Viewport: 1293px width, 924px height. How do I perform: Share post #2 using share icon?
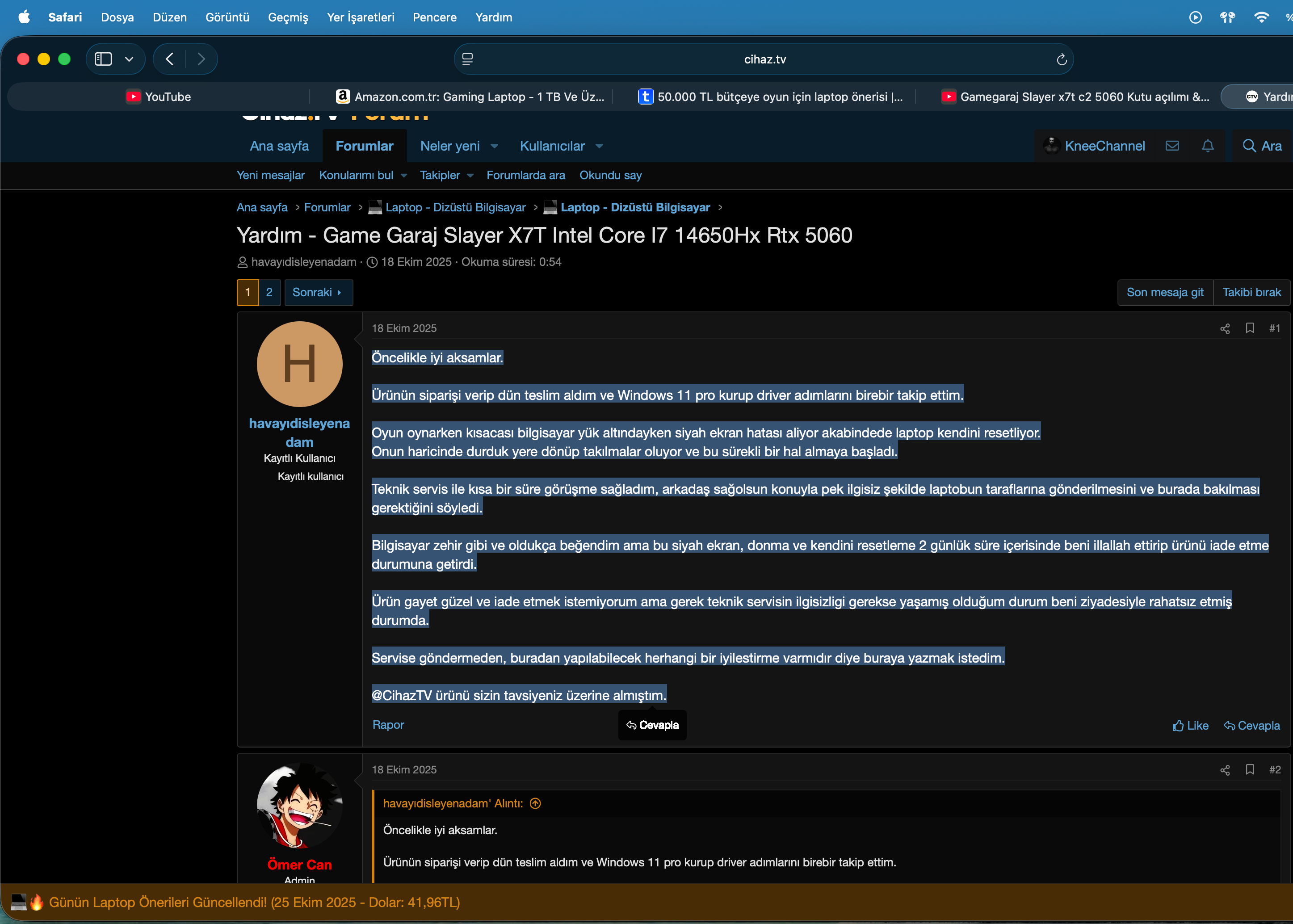[1225, 770]
